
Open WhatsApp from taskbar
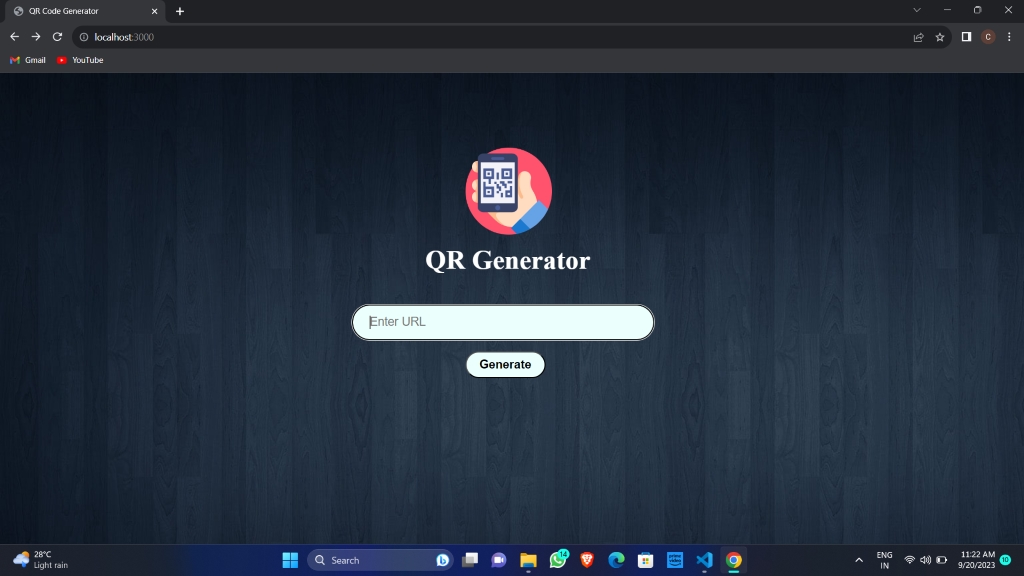[558, 560]
